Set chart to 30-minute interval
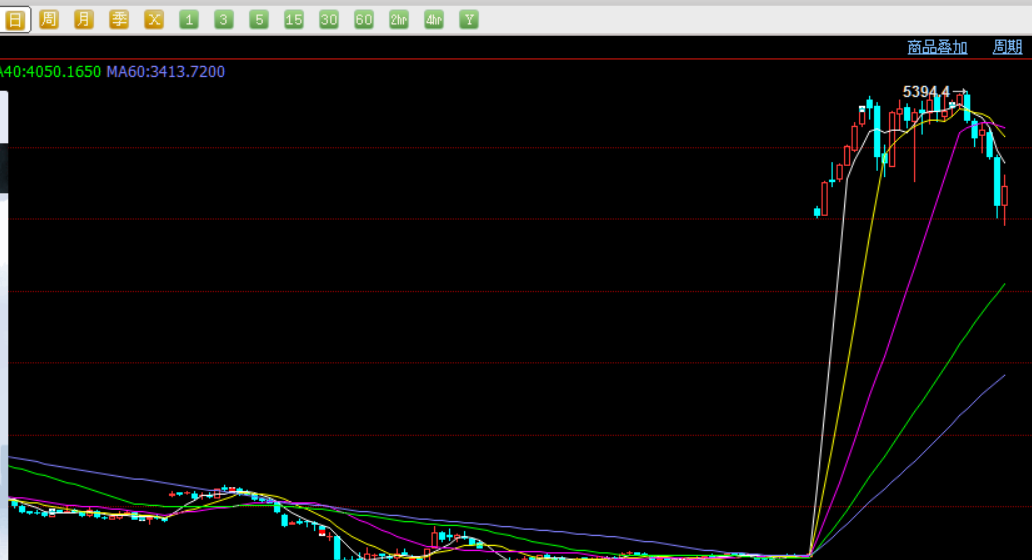 pos(329,20)
